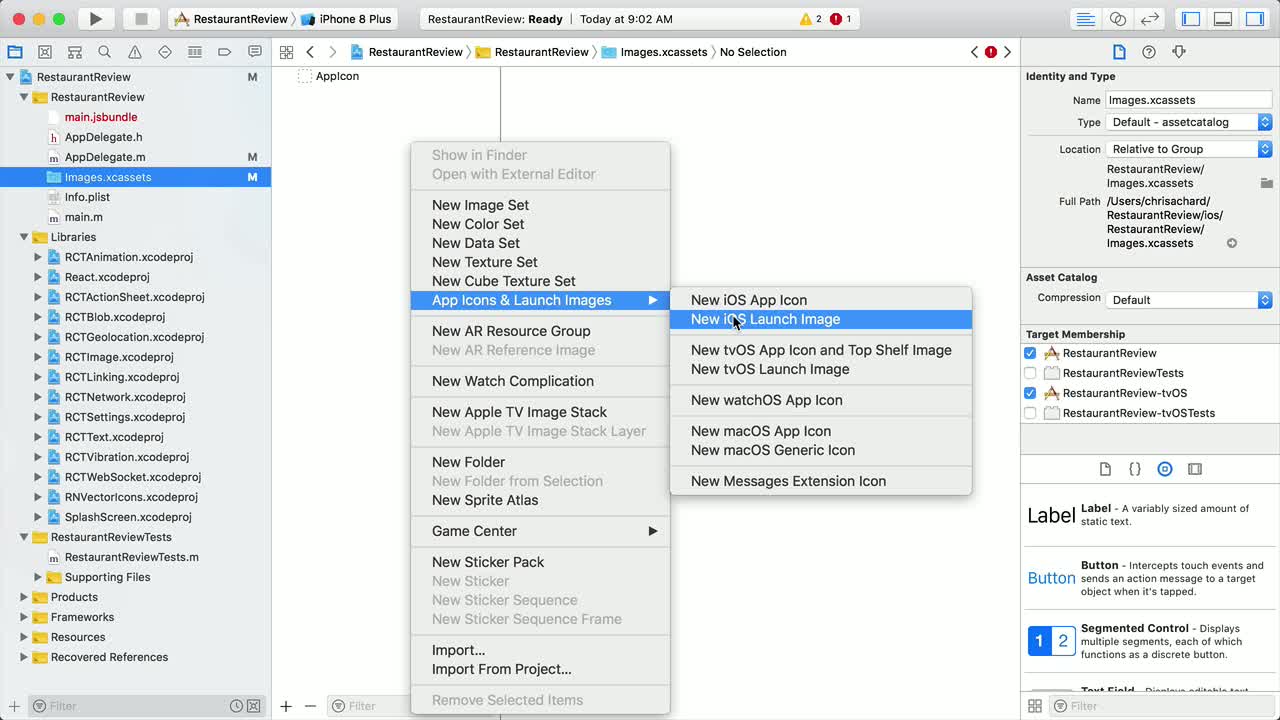Open the Compression dropdown
1280x720 pixels.
coord(1189,300)
